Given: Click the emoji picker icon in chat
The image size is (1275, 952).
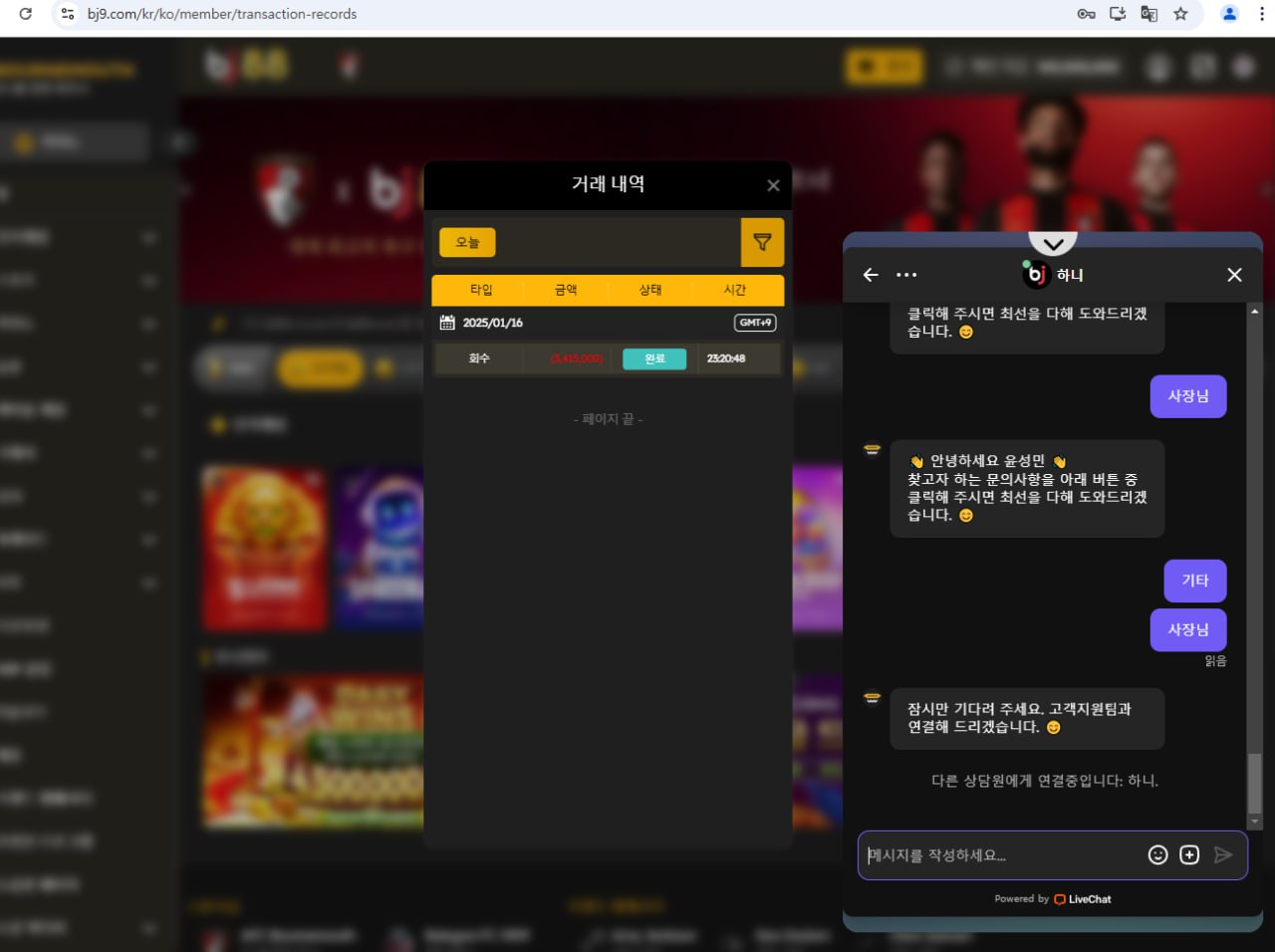Looking at the screenshot, I should (x=1157, y=854).
